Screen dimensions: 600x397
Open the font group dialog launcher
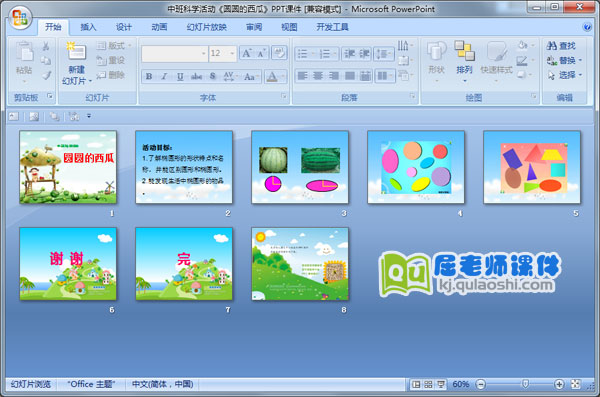coord(284,96)
